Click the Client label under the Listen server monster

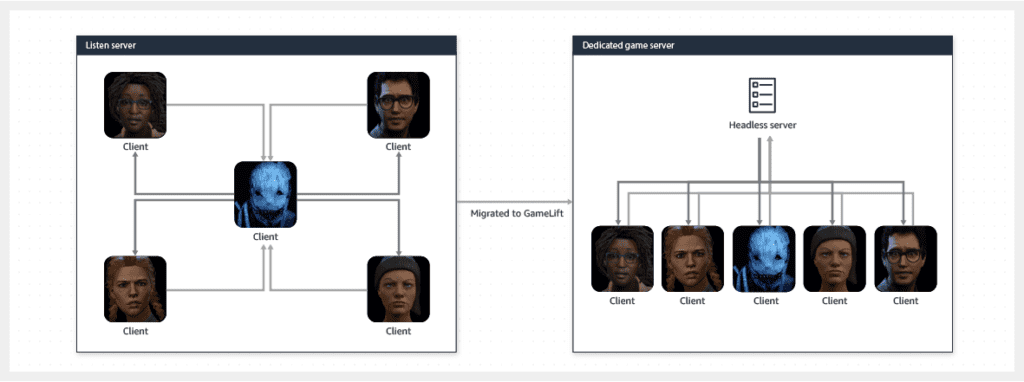tap(265, 237)
